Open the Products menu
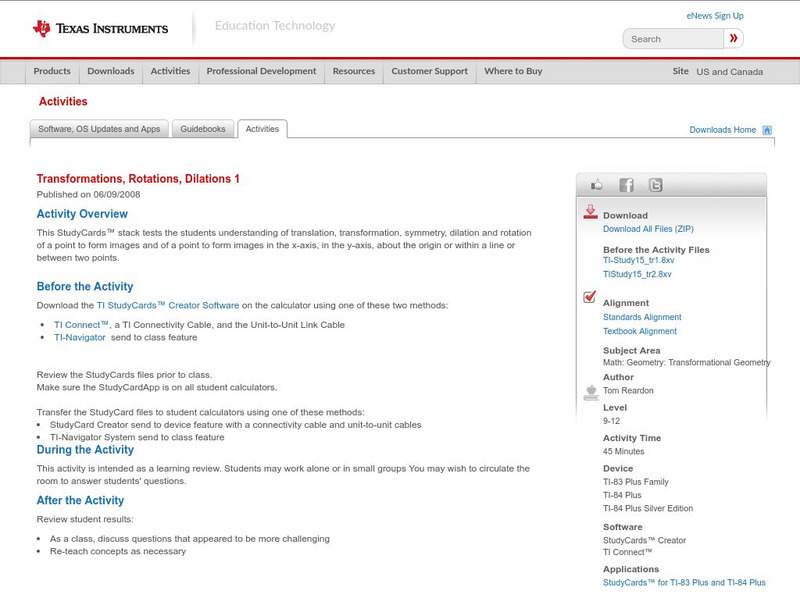The height and width of the screenshot is (598, 800). [x=52, y=71]
